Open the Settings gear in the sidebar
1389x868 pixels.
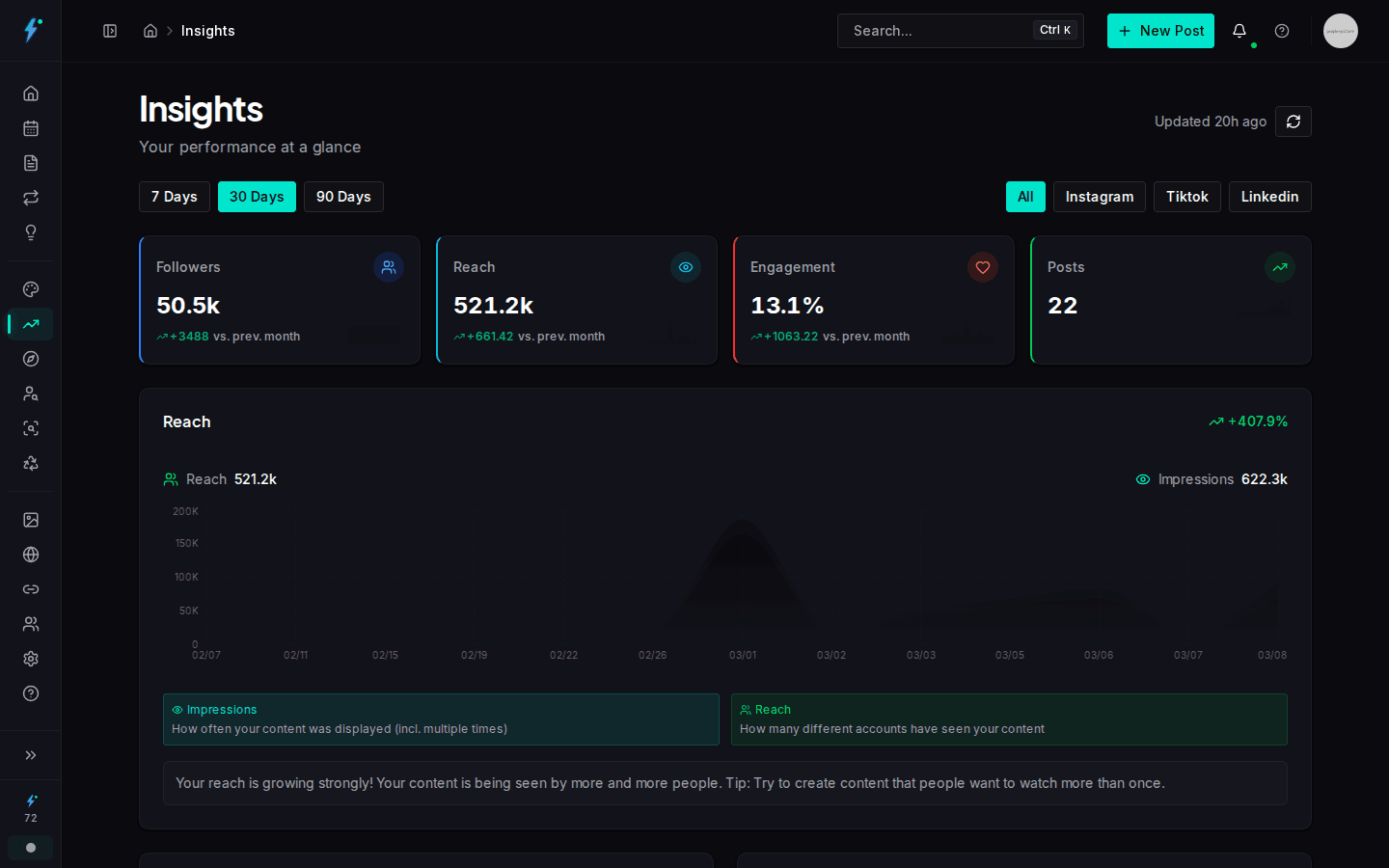point(30,659)
